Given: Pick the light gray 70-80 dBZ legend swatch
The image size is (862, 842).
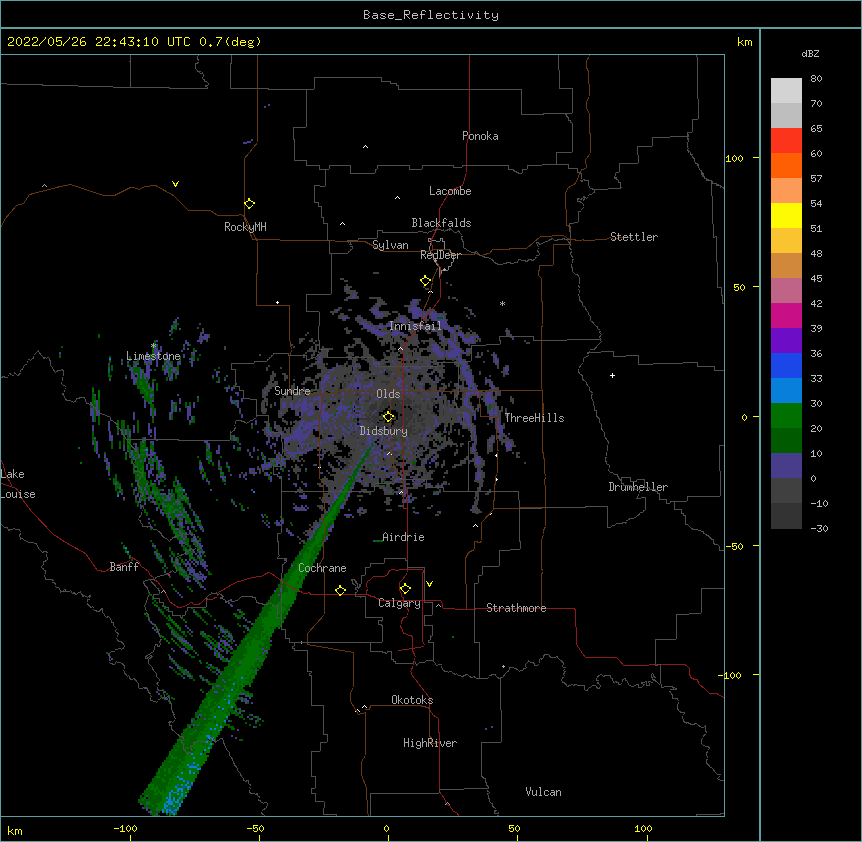Looking at the screenshot, I should coord(786,91).
